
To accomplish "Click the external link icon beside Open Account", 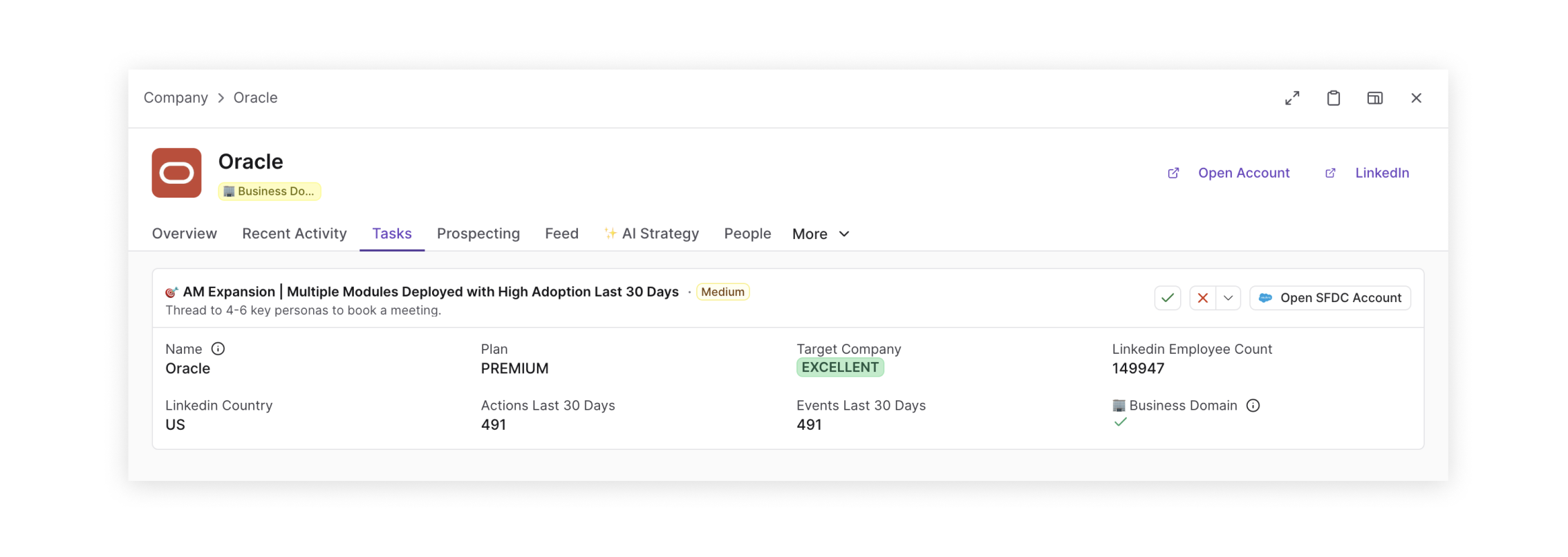I will [x=1173, y=173].
